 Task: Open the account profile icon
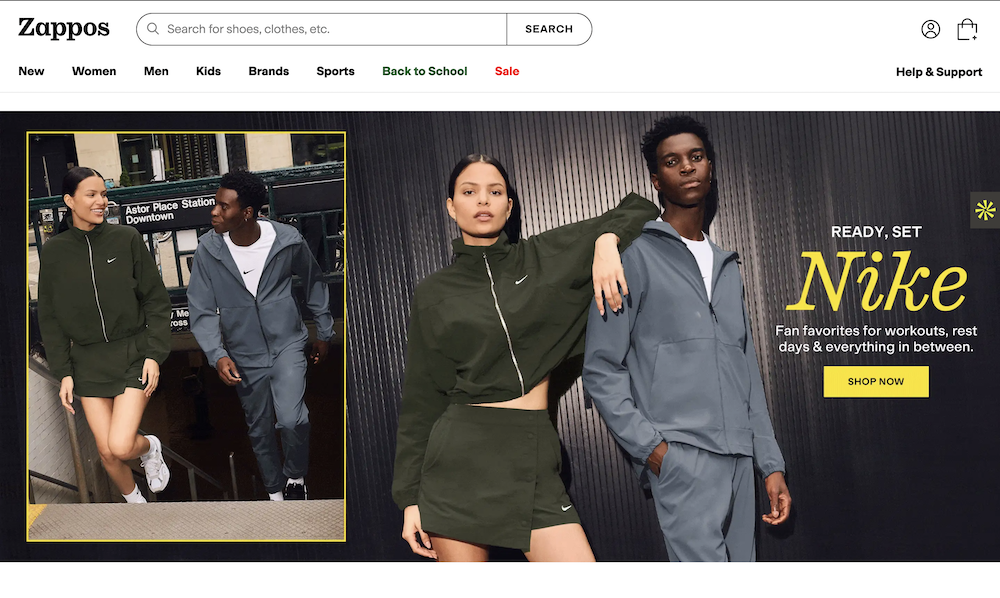[930, 29]
